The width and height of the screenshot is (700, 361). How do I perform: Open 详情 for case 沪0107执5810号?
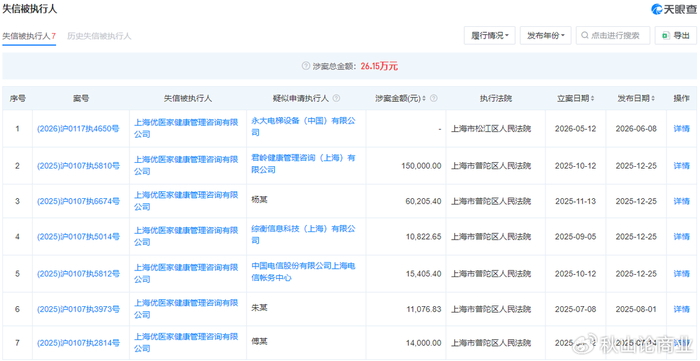(681, 166)
